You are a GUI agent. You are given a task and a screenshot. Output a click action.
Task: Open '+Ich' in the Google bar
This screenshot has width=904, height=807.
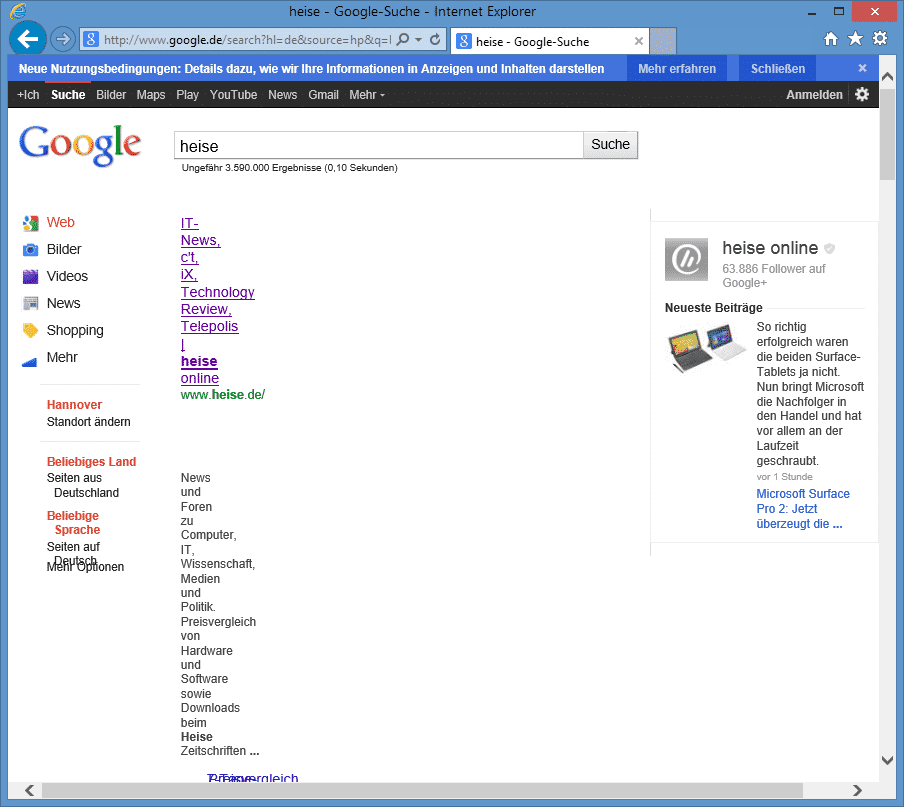[28, 95]
